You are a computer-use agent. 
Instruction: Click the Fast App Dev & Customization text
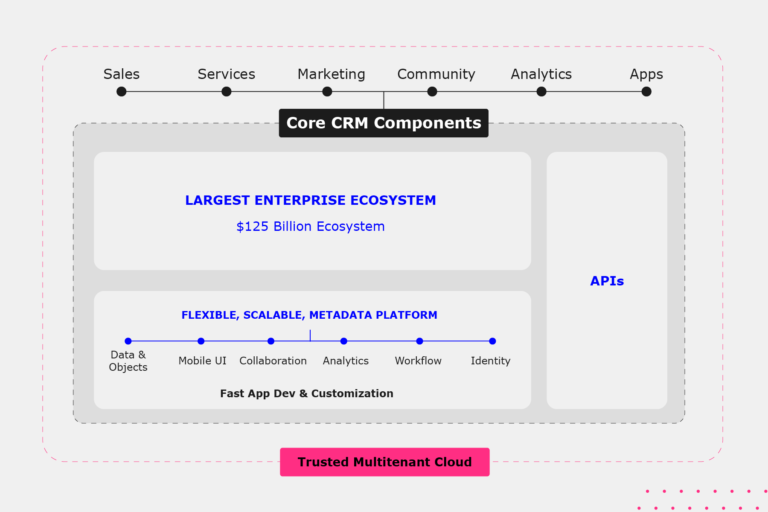pyautogui.click(x=306, y=394)
